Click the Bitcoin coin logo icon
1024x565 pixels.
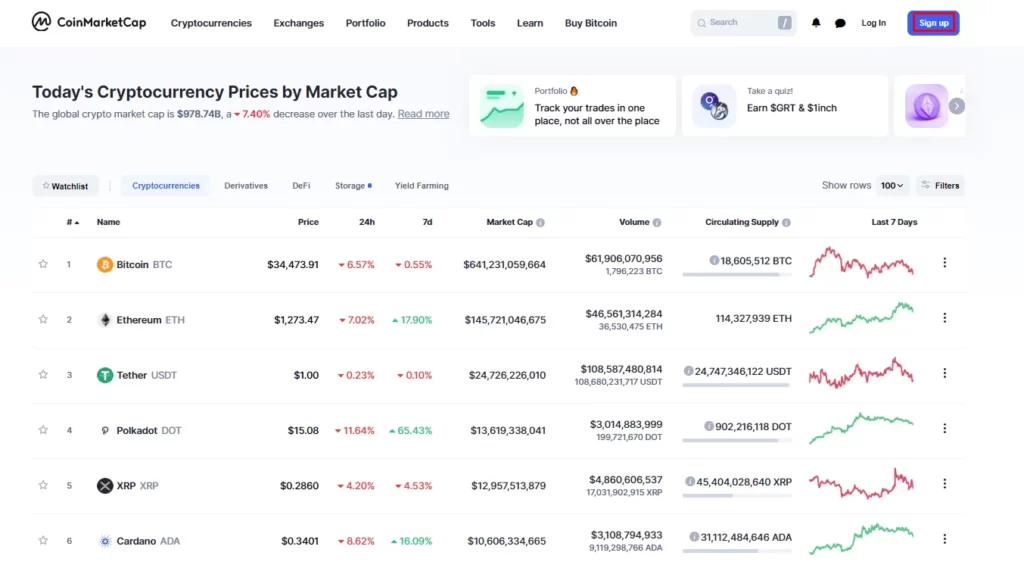pos(104,265)
